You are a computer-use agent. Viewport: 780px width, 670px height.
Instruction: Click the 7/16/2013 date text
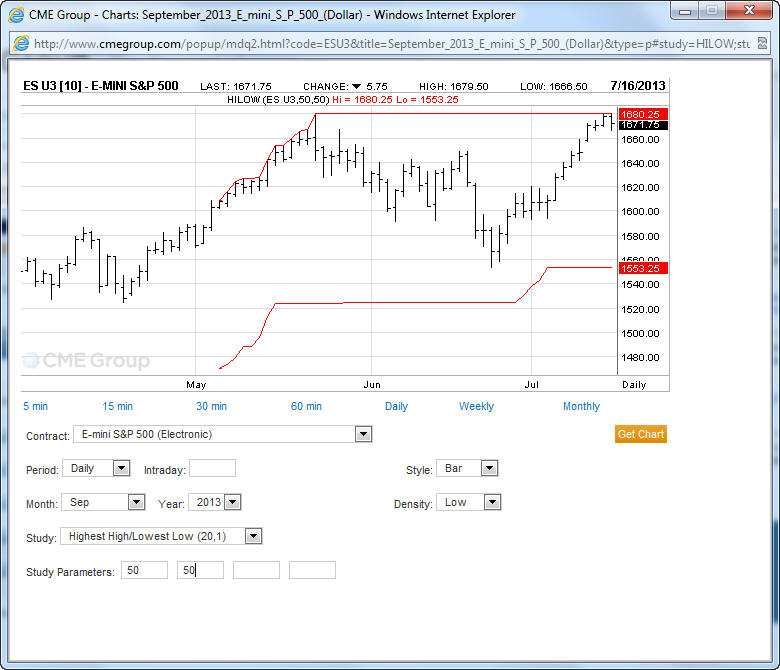click(x=638, y=86)
